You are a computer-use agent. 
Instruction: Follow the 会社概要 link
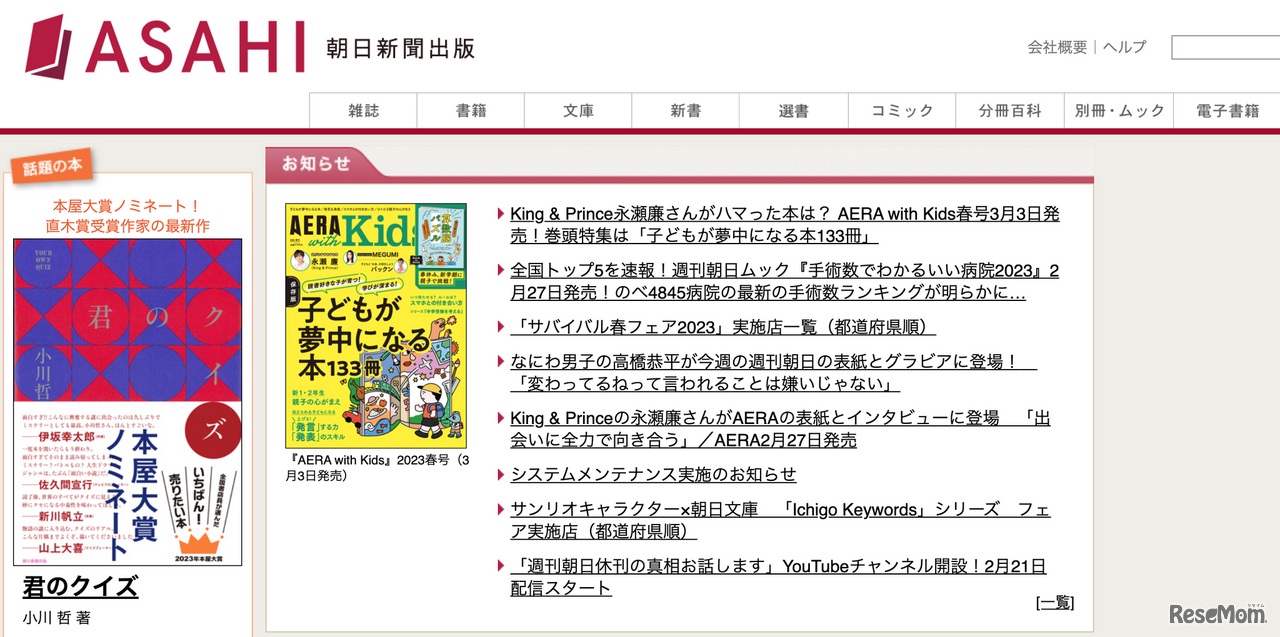[1057, 47]
